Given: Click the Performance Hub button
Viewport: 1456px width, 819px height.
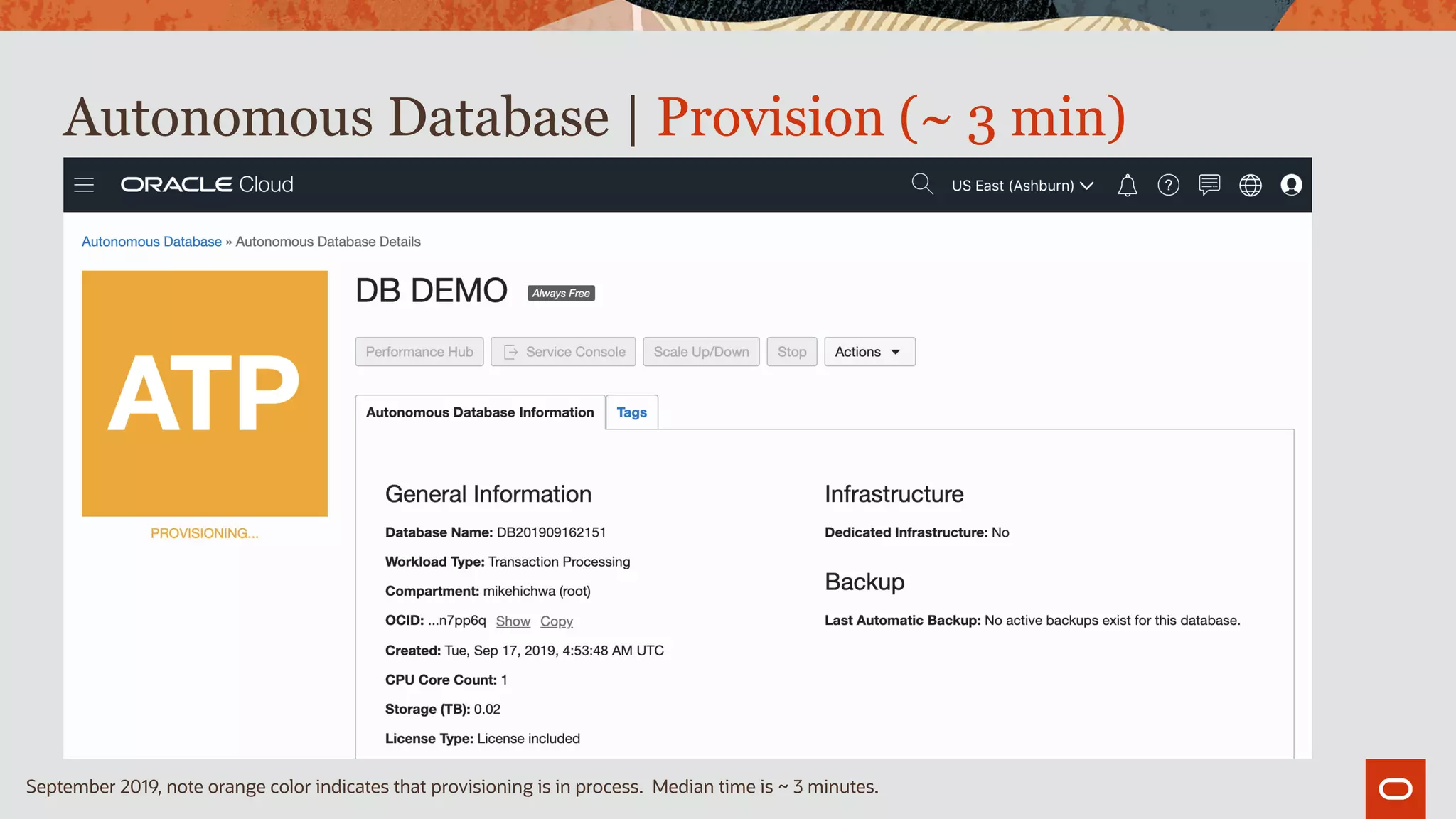Looking at the screenshot, I should pyautogui.click(x=419, y=352).
